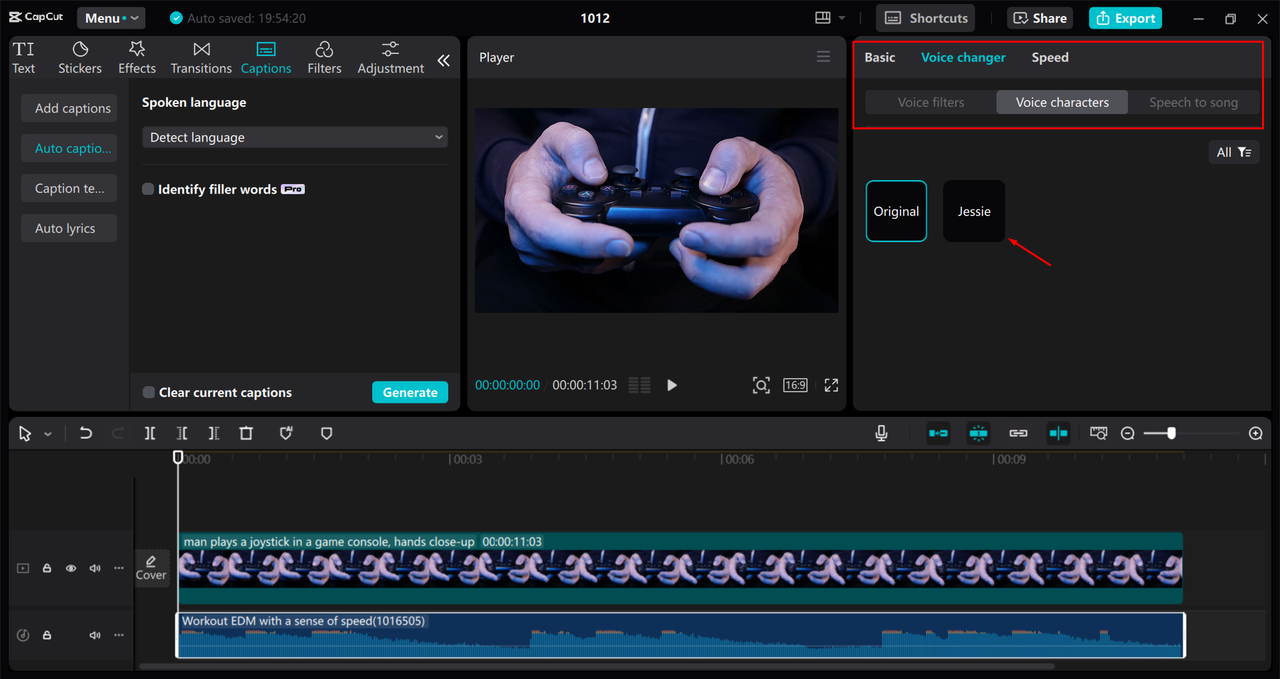Open the 16:9 aspect ratio selector
Viewport: 1280px width, 679px height.
click(795, 385)
